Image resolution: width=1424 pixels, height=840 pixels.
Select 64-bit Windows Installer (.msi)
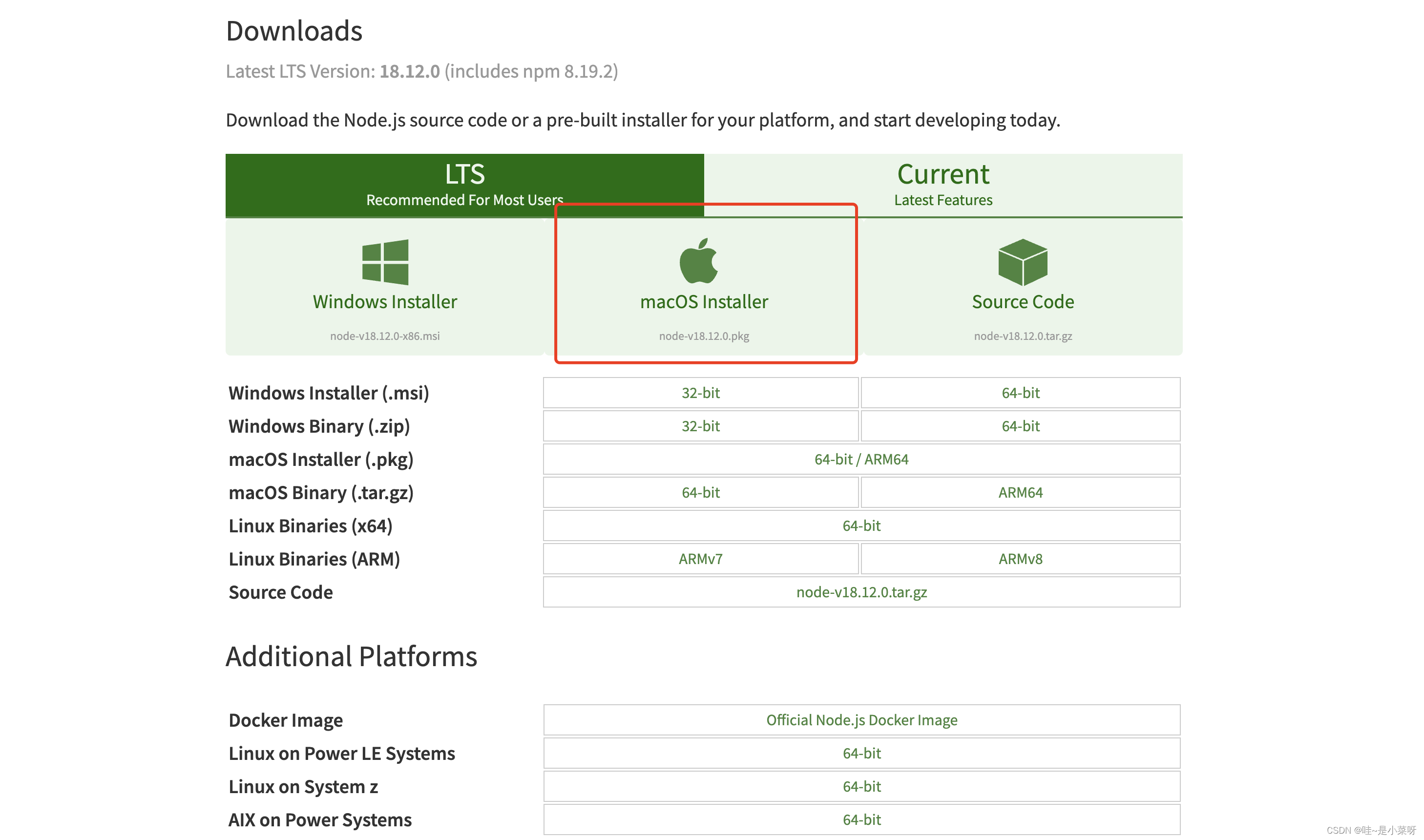(1020, 393)
